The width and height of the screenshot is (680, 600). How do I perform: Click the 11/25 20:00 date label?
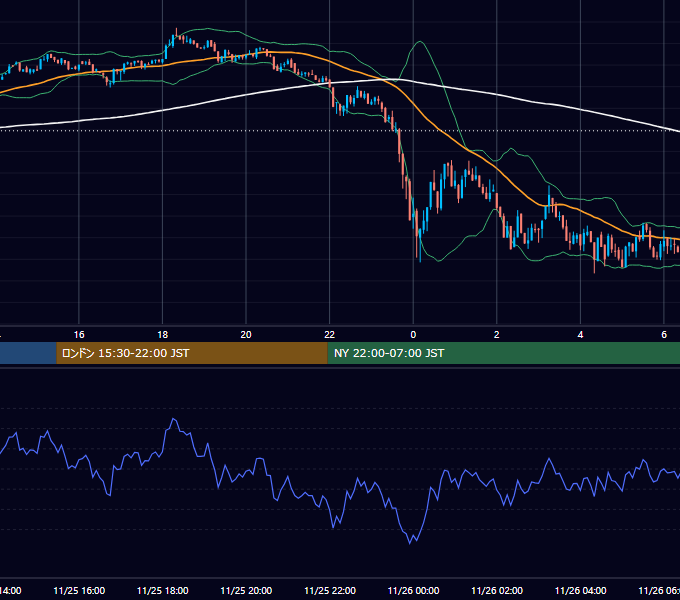246,590
